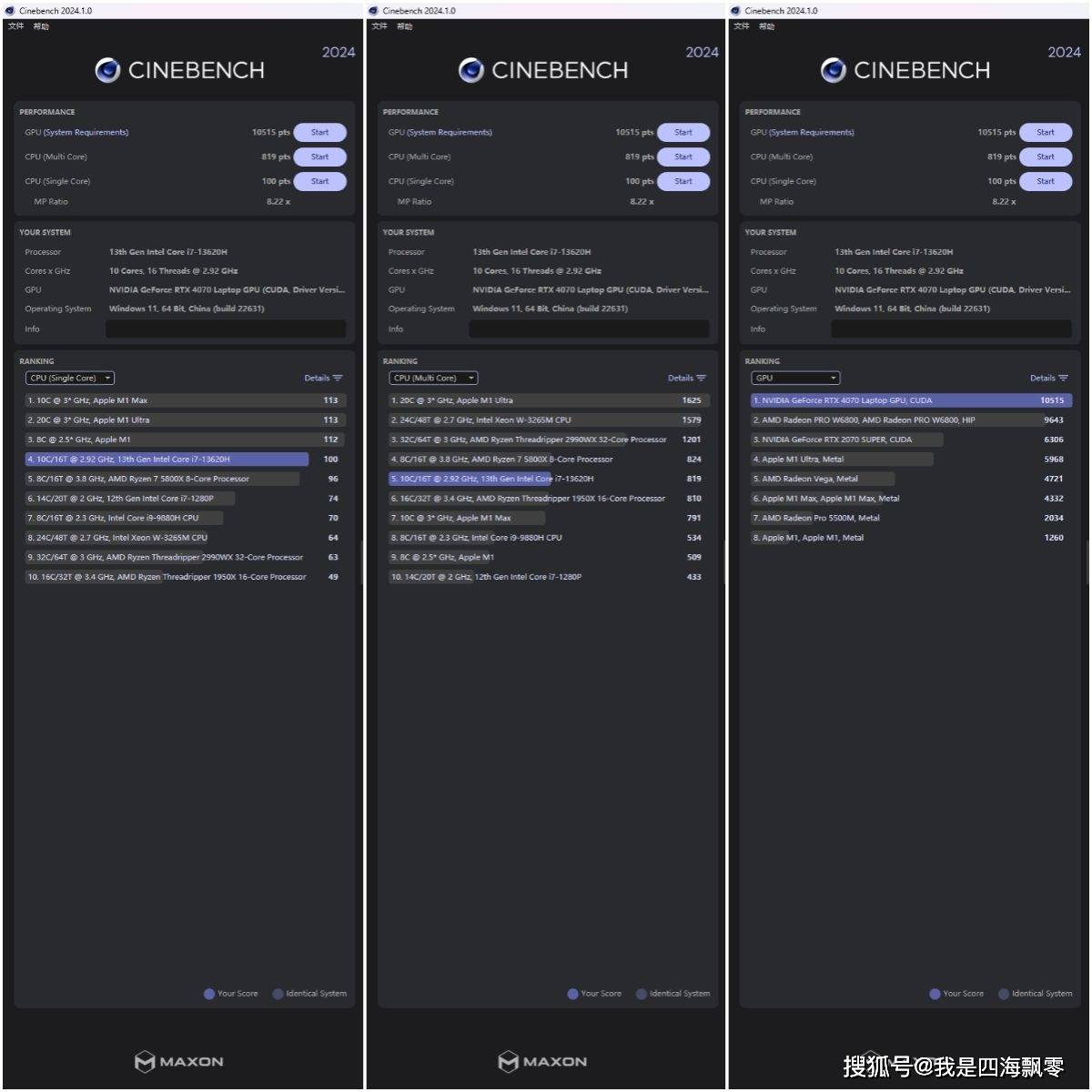Viewport: 1092px width, 1092px height.
Task: Select the i7-1280P row scoring 433
Action: [549, 577]
